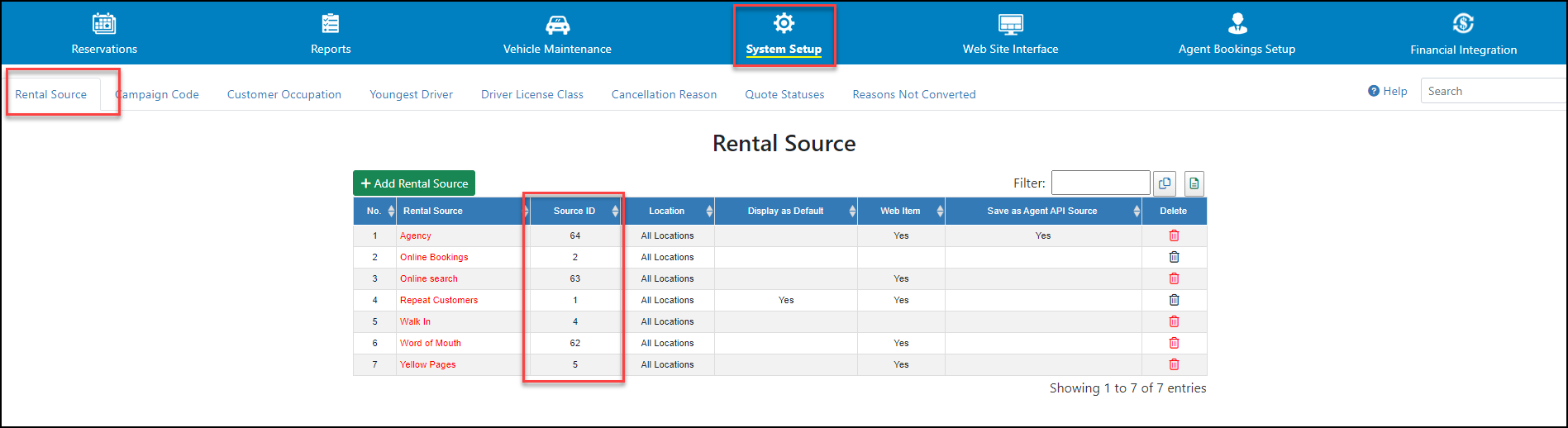Focus the Search input field

(x=1493, y=91)
